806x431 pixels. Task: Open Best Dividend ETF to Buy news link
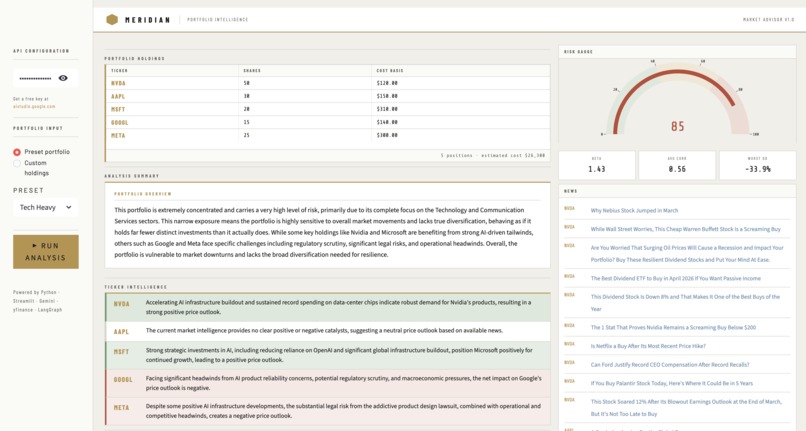[675, 278]
